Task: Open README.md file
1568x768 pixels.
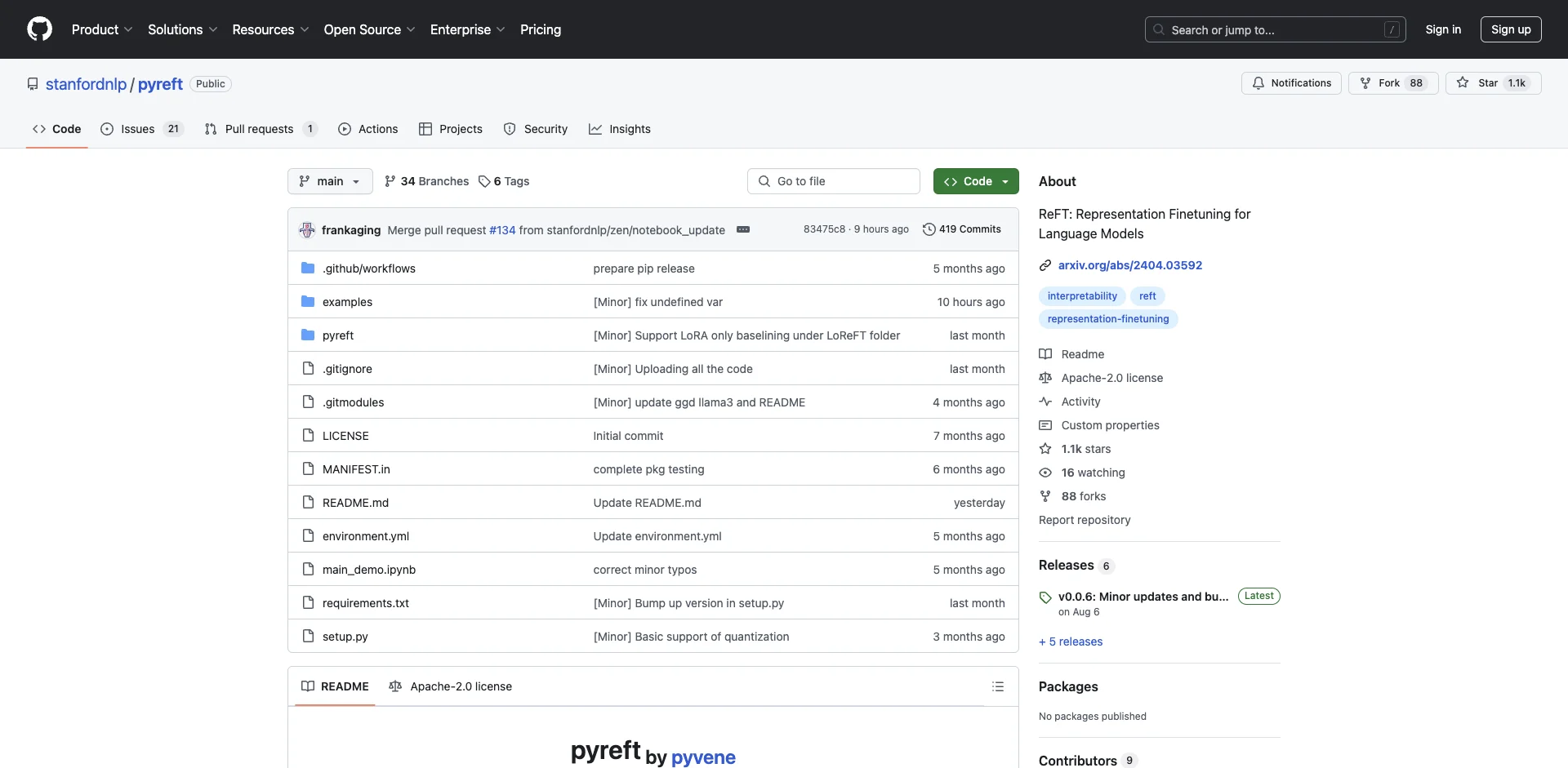Action: point(355,503)
